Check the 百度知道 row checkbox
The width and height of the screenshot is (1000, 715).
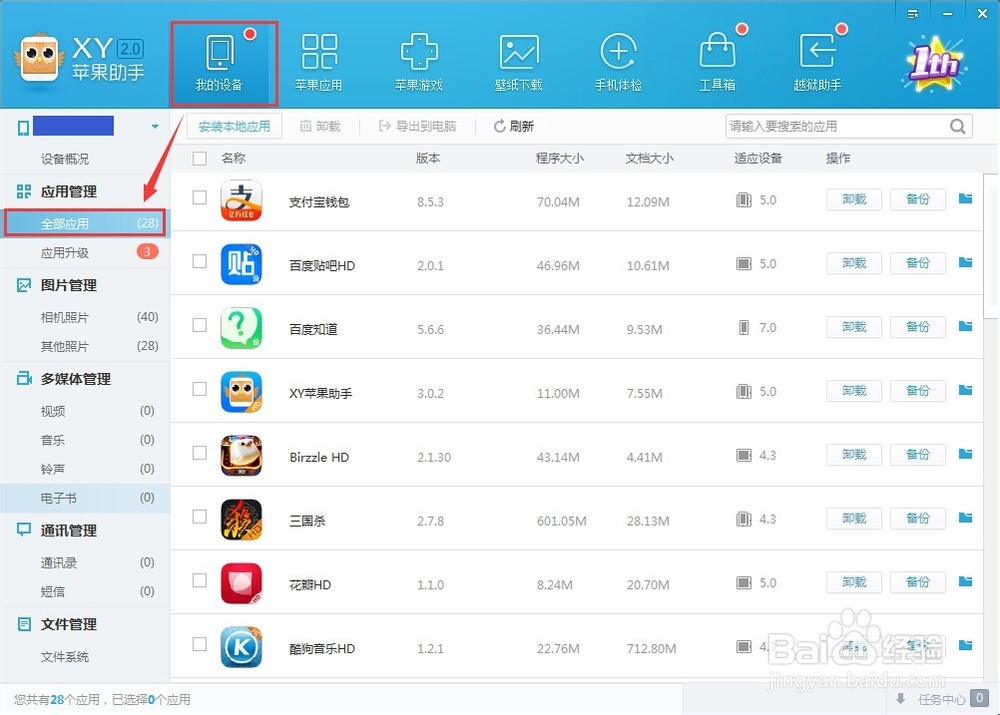coord(200,325)
